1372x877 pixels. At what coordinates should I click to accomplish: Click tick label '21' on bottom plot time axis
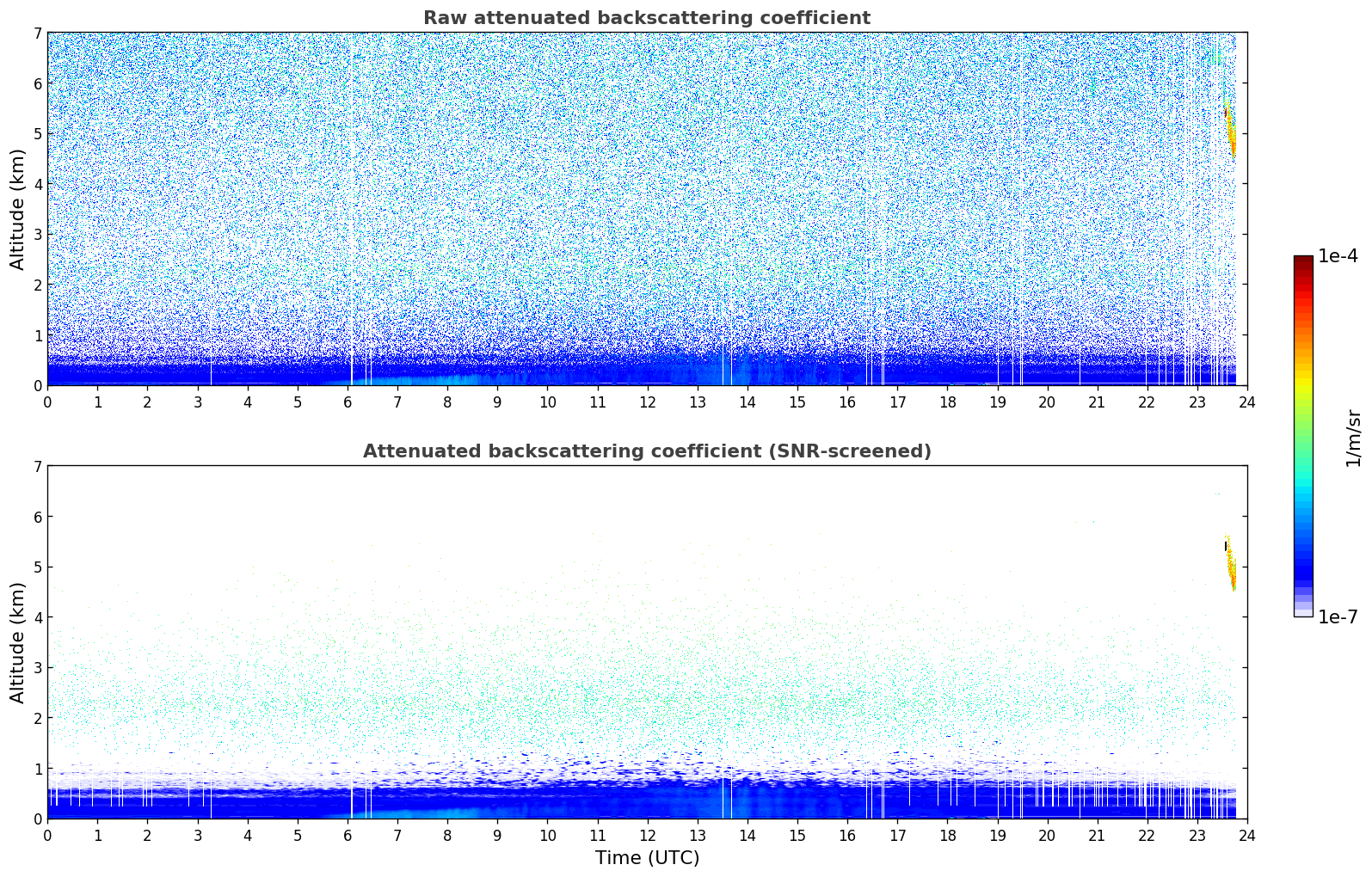(x=1097, y=836)
